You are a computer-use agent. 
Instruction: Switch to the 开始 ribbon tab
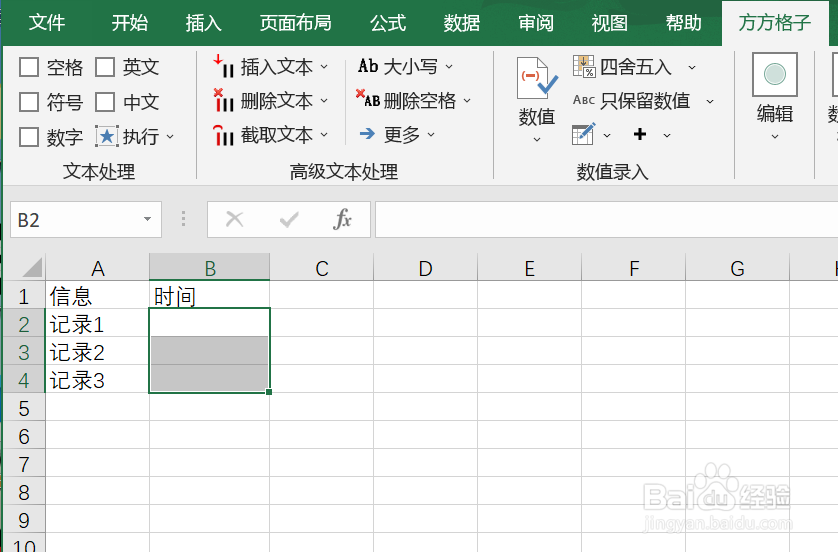pyautogui.click(x=129, y=23)
